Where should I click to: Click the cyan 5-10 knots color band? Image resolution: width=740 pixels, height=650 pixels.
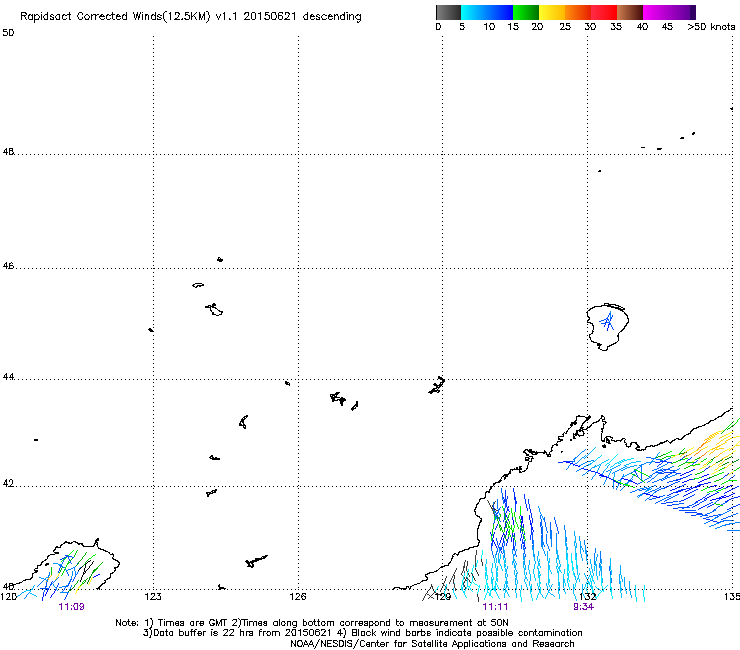click(x=474, y=12)
